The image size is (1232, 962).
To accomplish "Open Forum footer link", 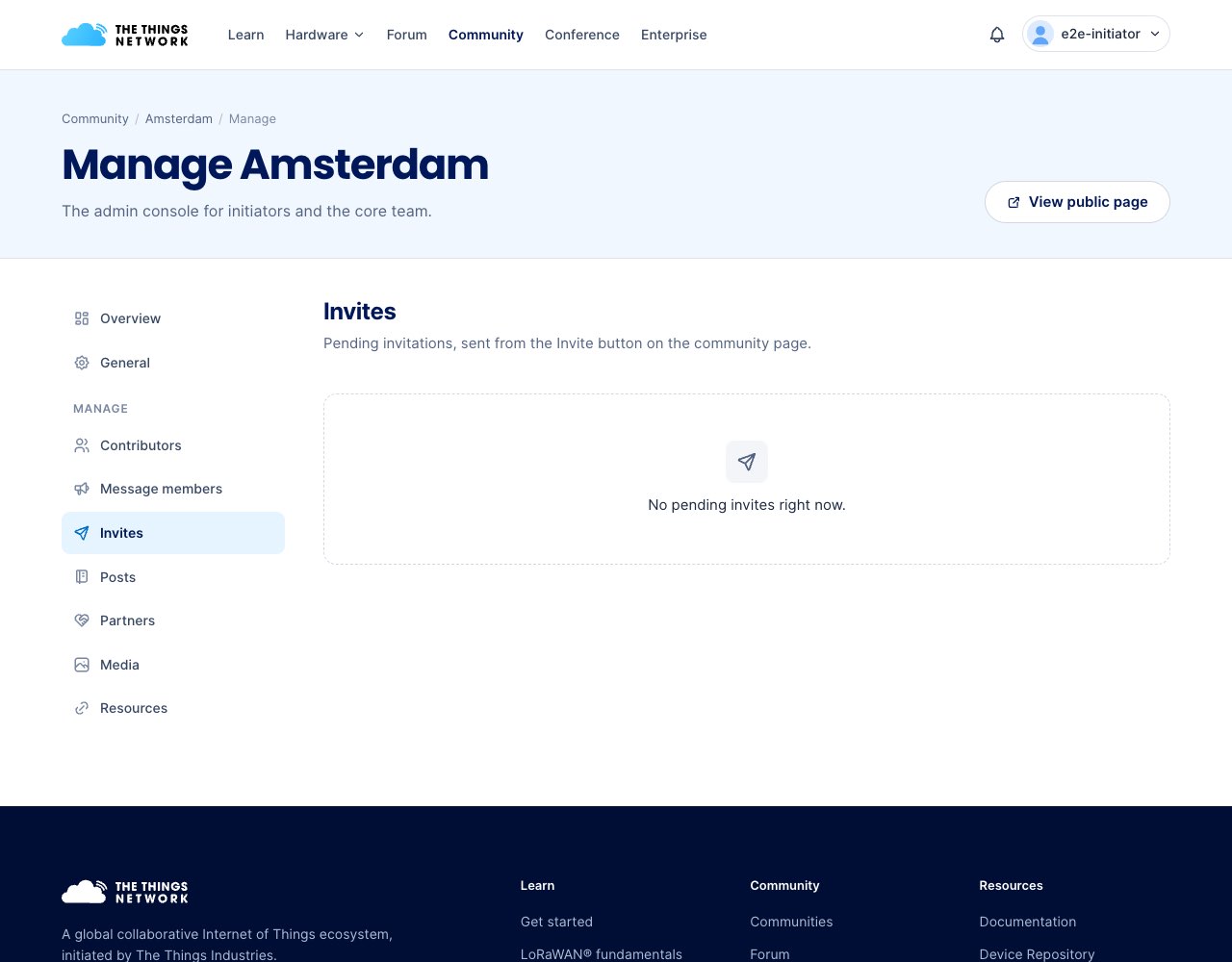I will (x=770, y=954).
